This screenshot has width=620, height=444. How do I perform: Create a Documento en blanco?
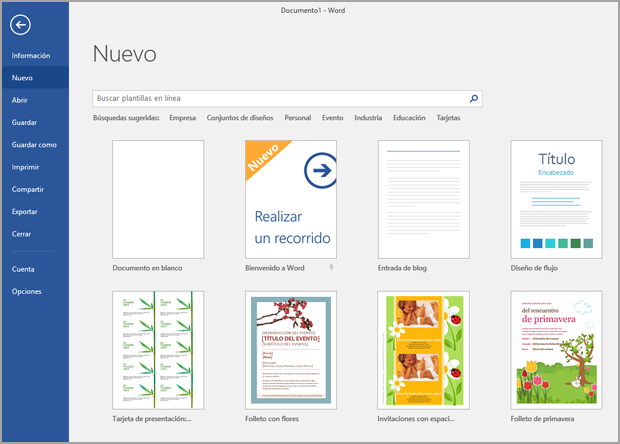coord(158,199)
